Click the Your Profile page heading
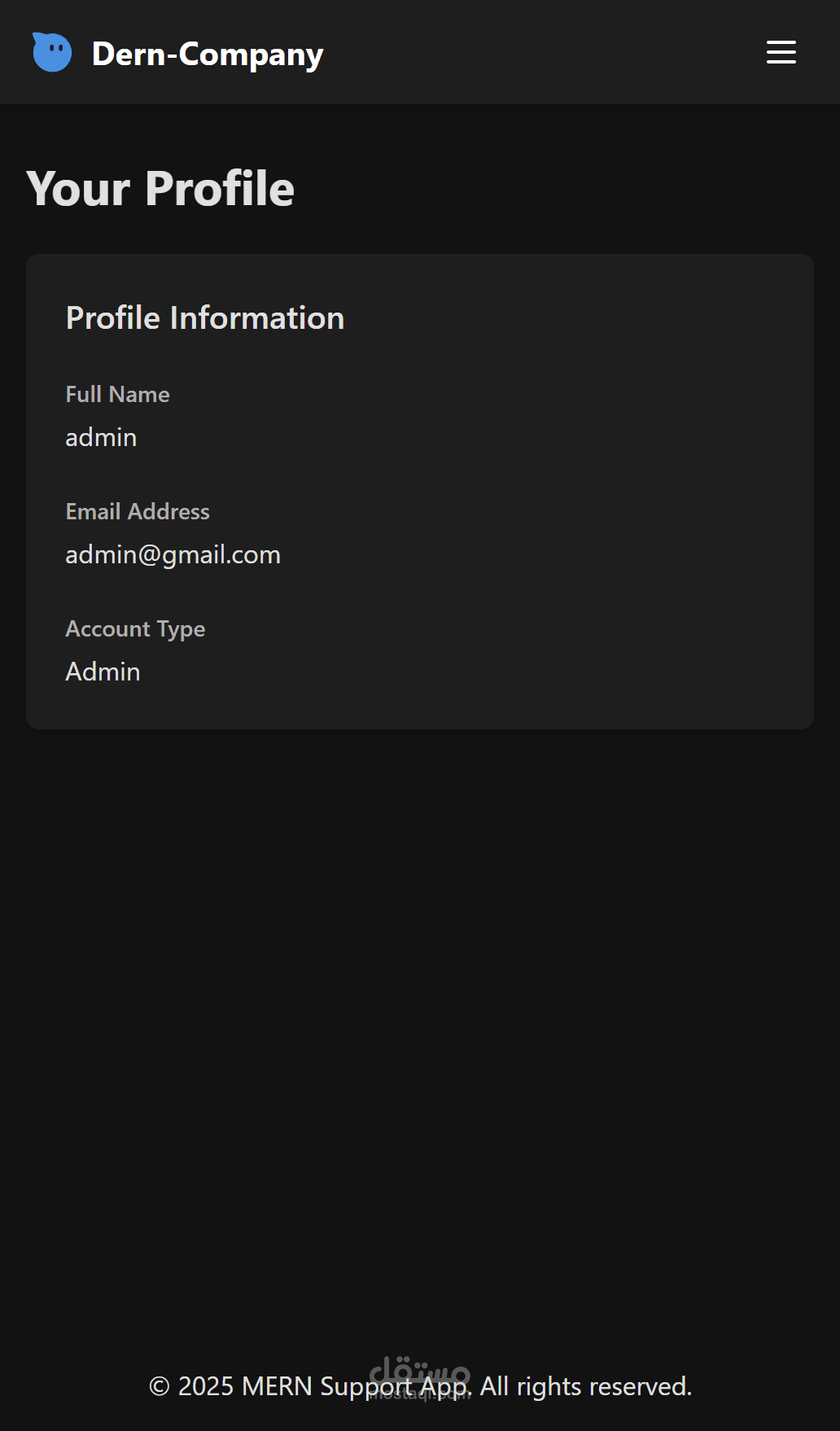The image size is (840, 1431). [x=160, y=189]
